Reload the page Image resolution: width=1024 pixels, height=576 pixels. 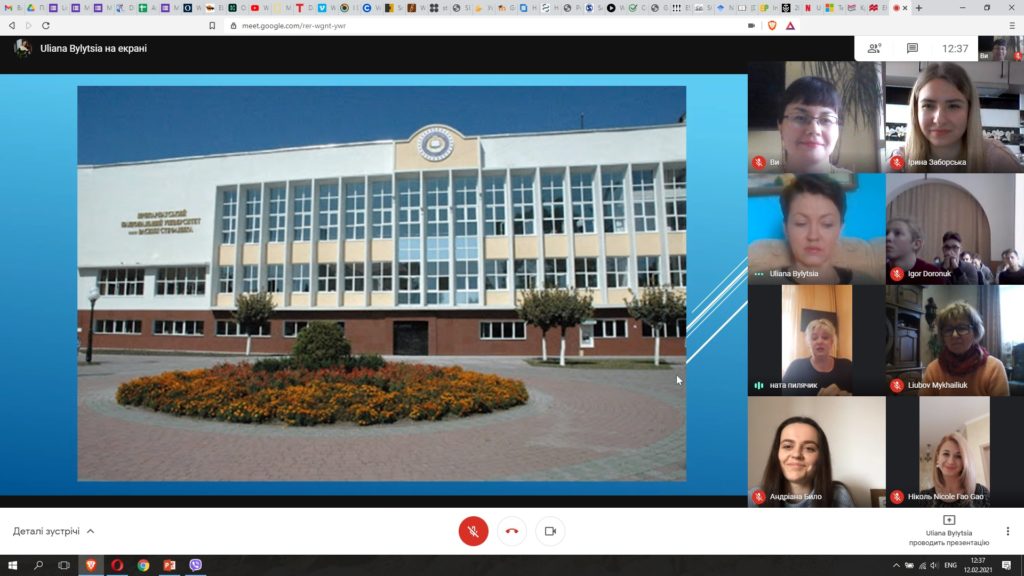pyautogui.click(x=46, y=25)
